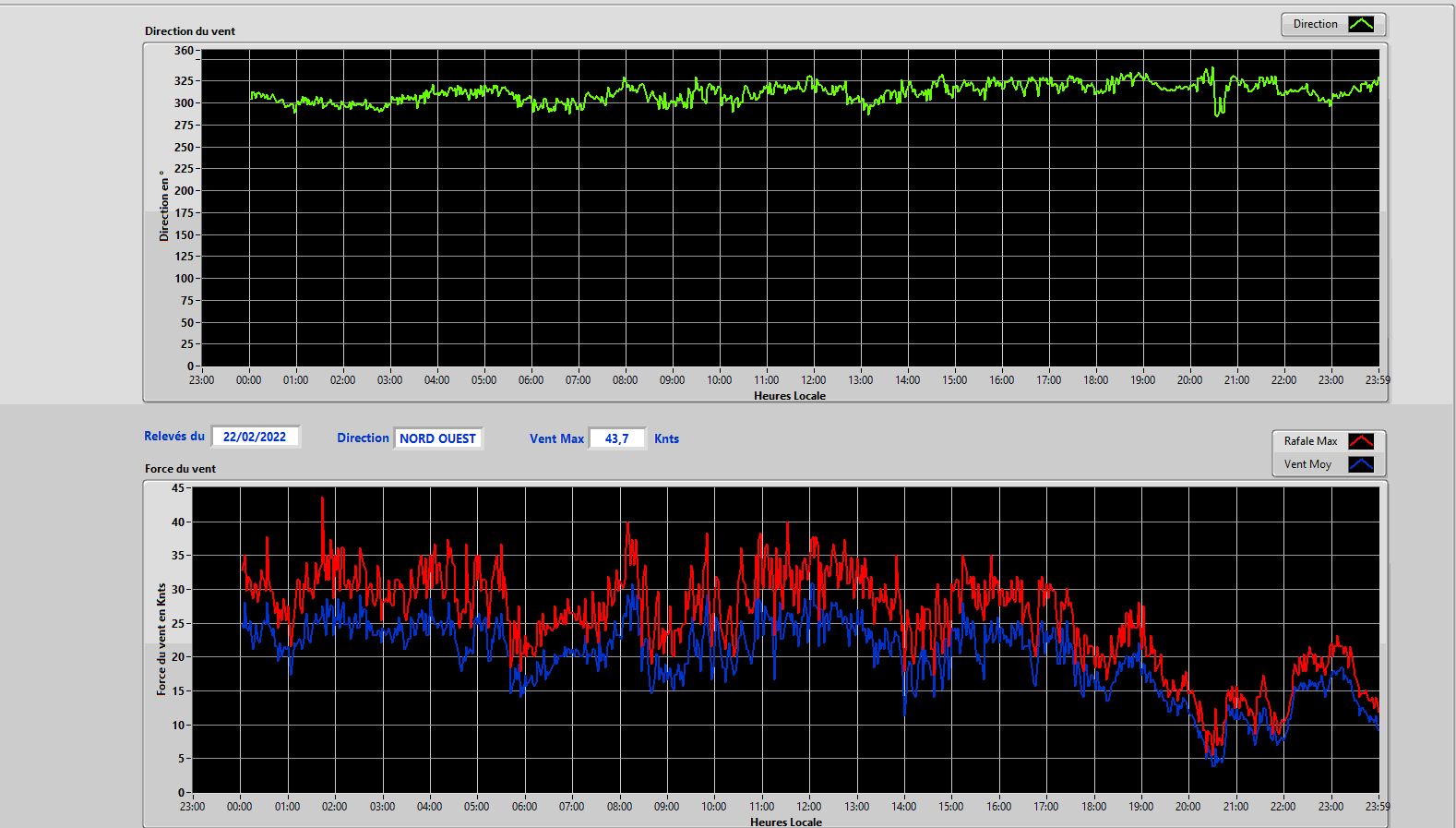
Task: Click the Direction field showing NORD OUEST
Action: [x=438, y=438]
